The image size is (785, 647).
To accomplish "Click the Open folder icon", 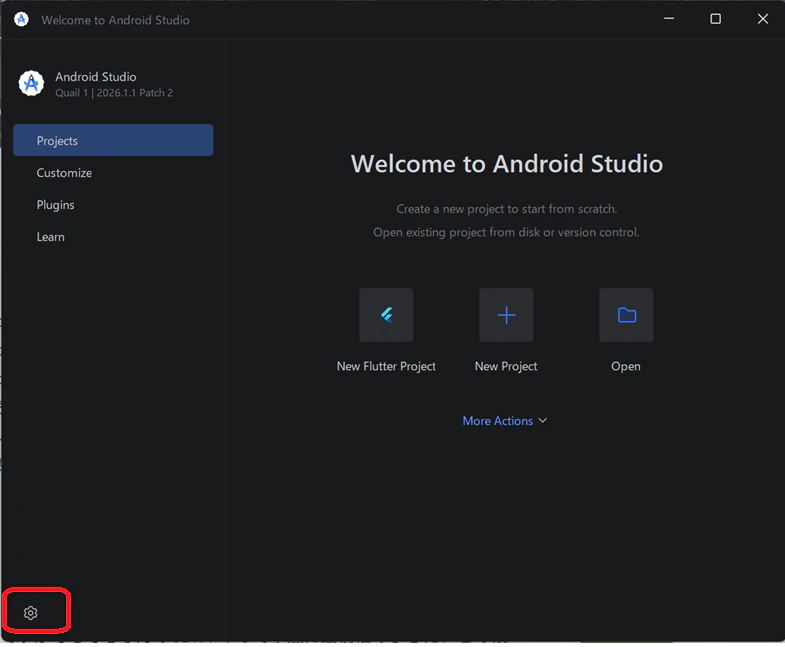I will click(x=626, y=315).
